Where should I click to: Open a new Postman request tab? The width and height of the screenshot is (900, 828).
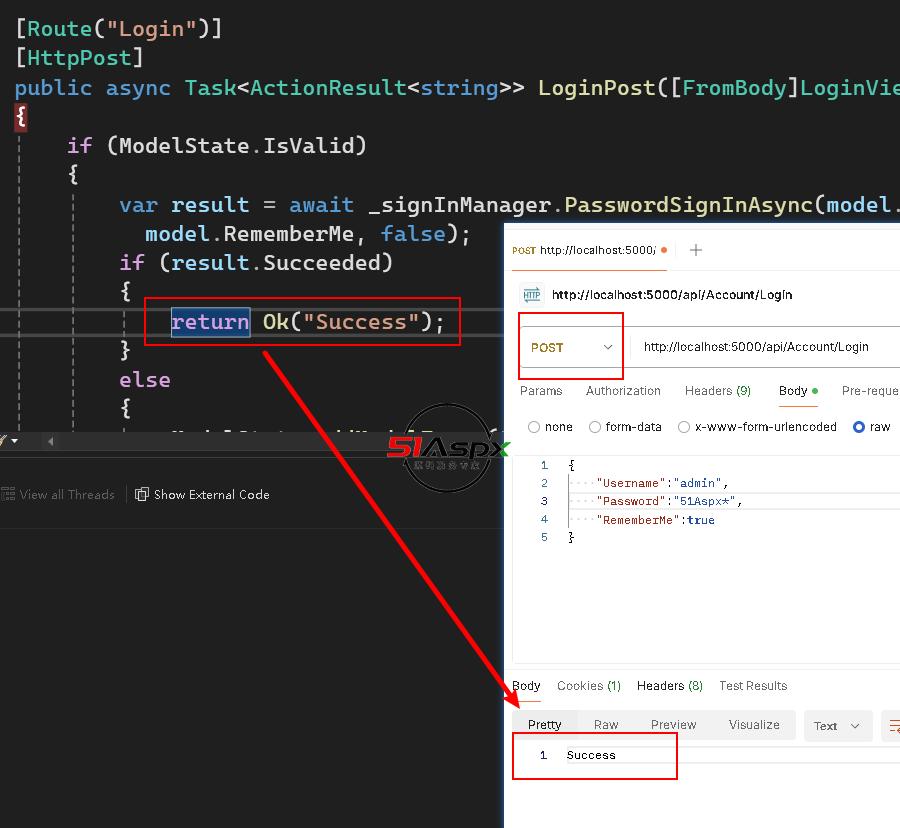click(x=695, y=250)
